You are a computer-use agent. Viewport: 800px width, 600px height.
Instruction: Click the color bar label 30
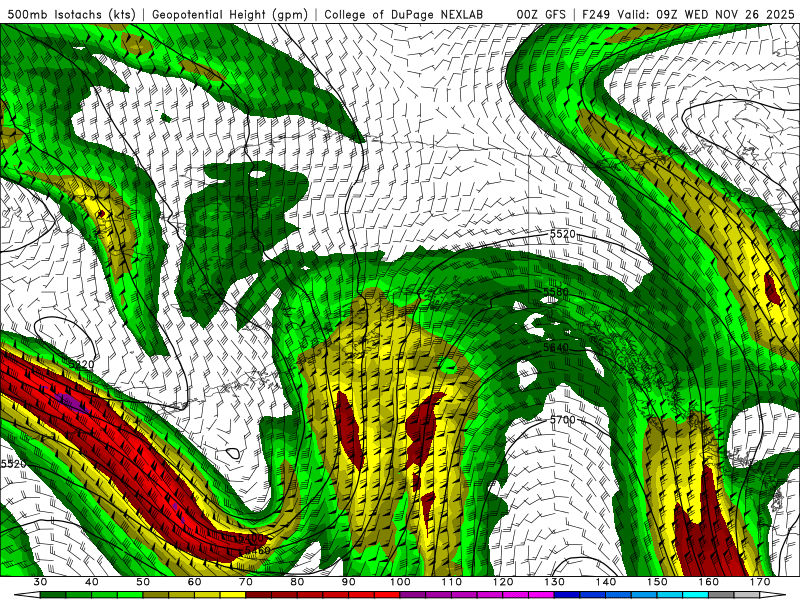tap(40, 582)
